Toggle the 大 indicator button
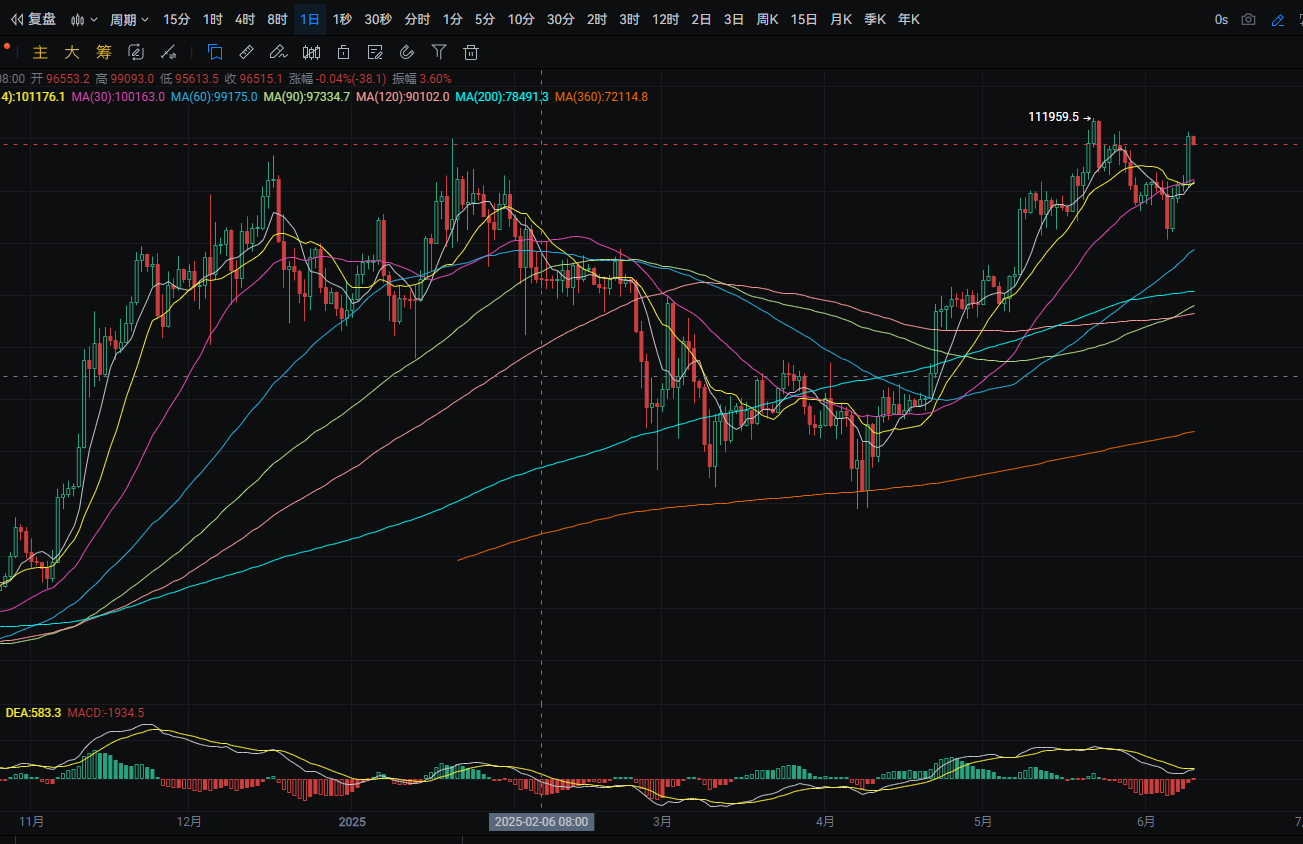The width and height of the screenshot is (1303, 844). point(71,52)
